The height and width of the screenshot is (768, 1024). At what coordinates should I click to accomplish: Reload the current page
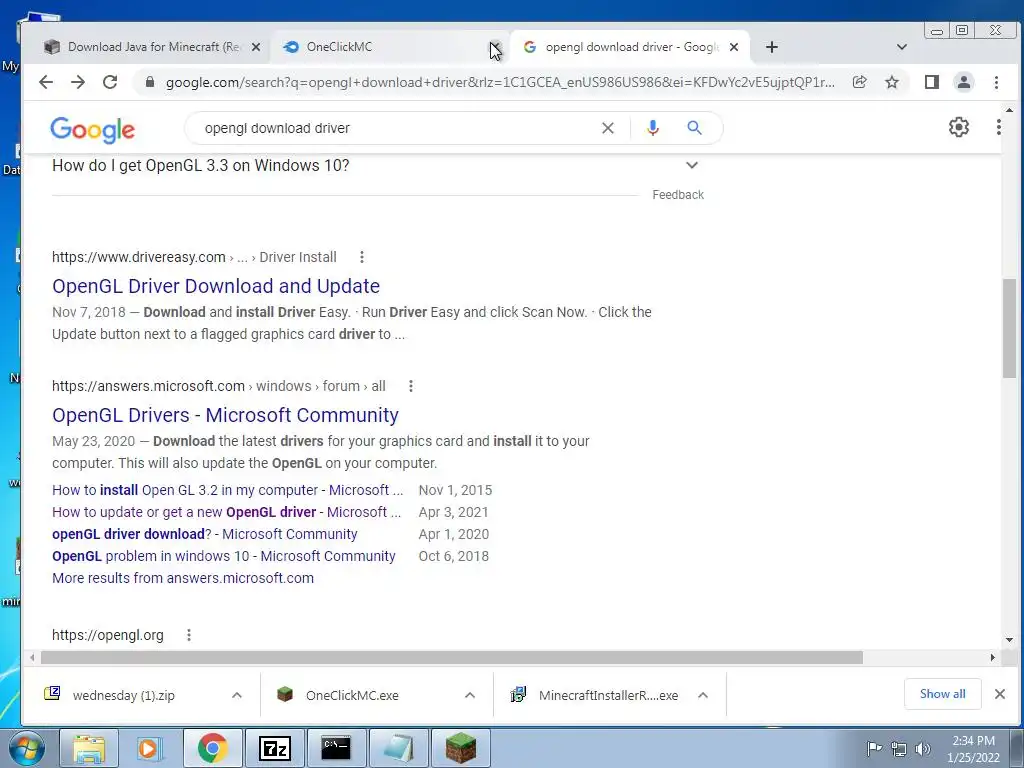click(110, 82)
